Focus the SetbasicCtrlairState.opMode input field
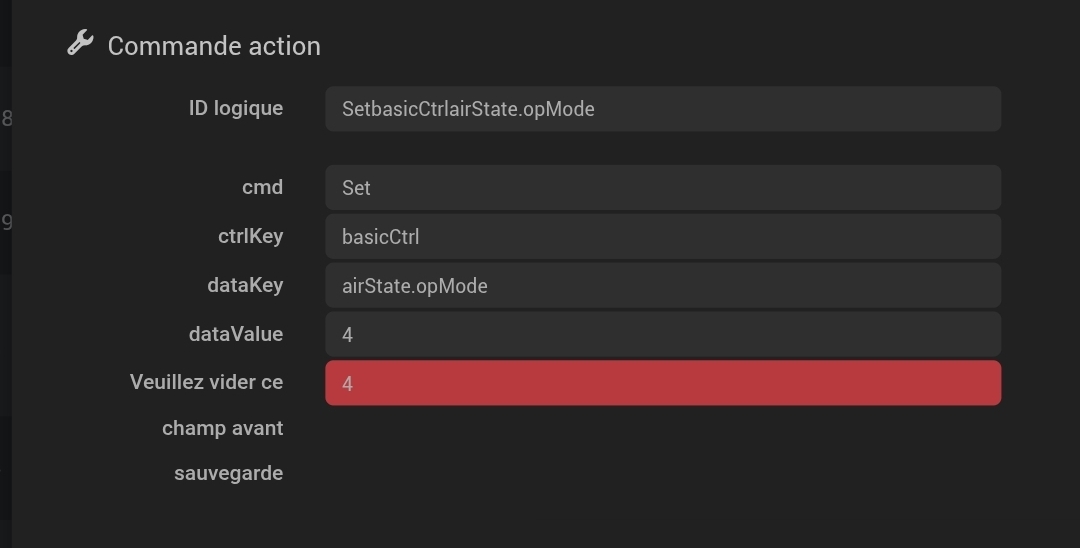This screenshot has height=548, width=1080. 663,109
